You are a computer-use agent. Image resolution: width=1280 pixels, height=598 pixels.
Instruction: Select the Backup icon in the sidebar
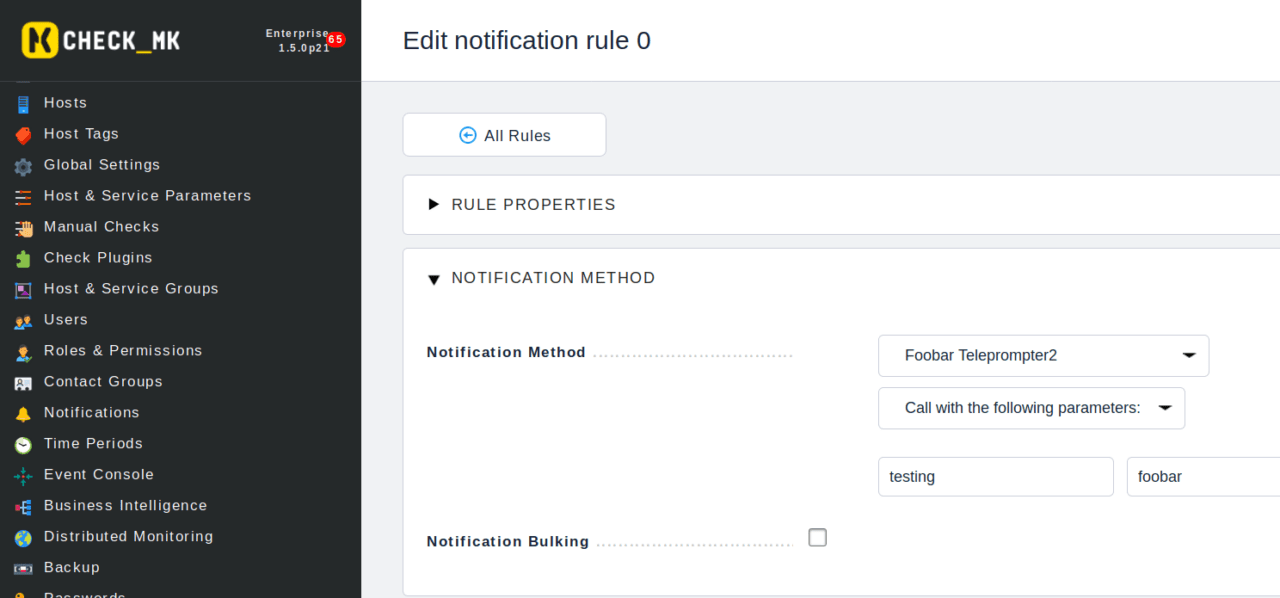click(22, 568)
